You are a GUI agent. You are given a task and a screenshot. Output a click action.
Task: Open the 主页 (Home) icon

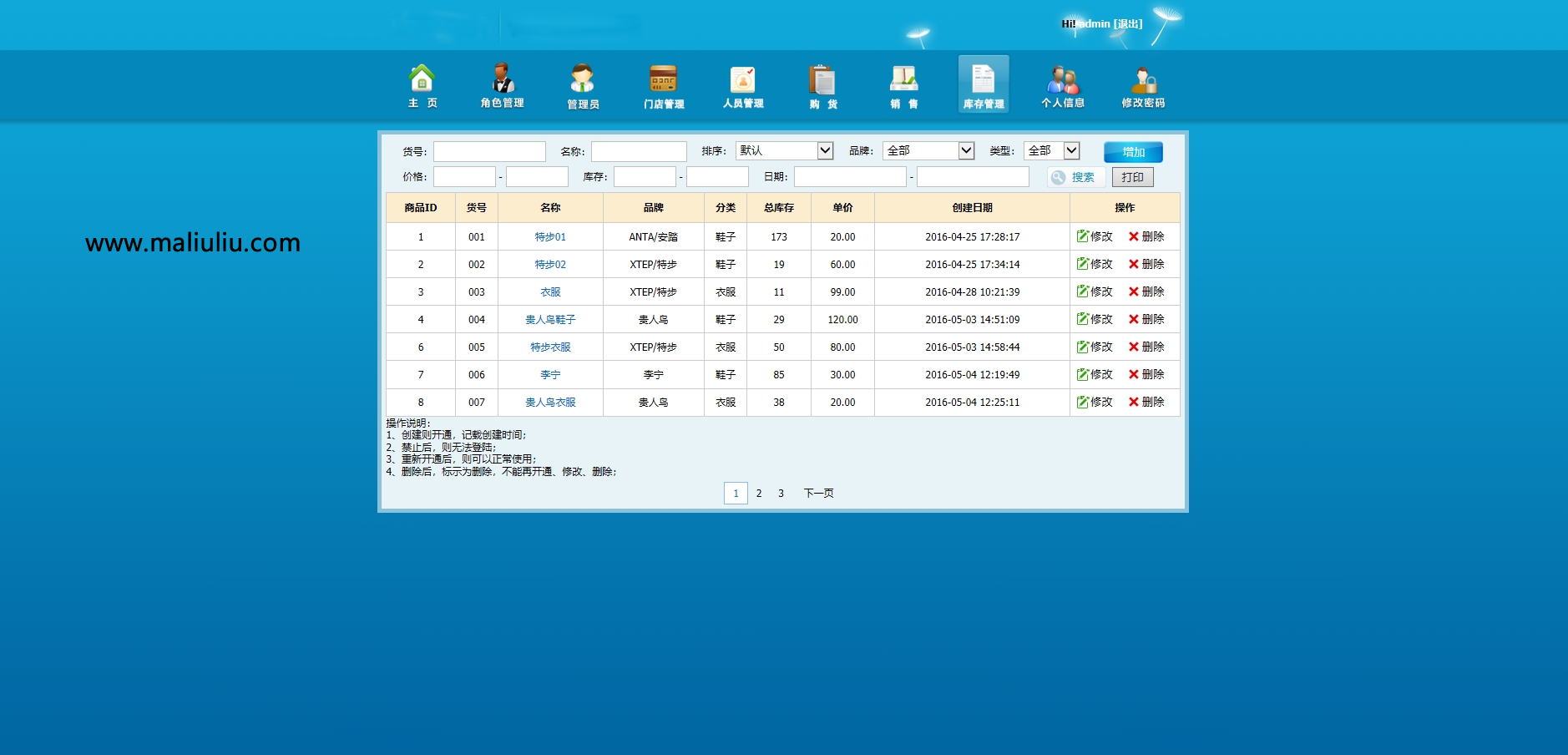point(422,84)
